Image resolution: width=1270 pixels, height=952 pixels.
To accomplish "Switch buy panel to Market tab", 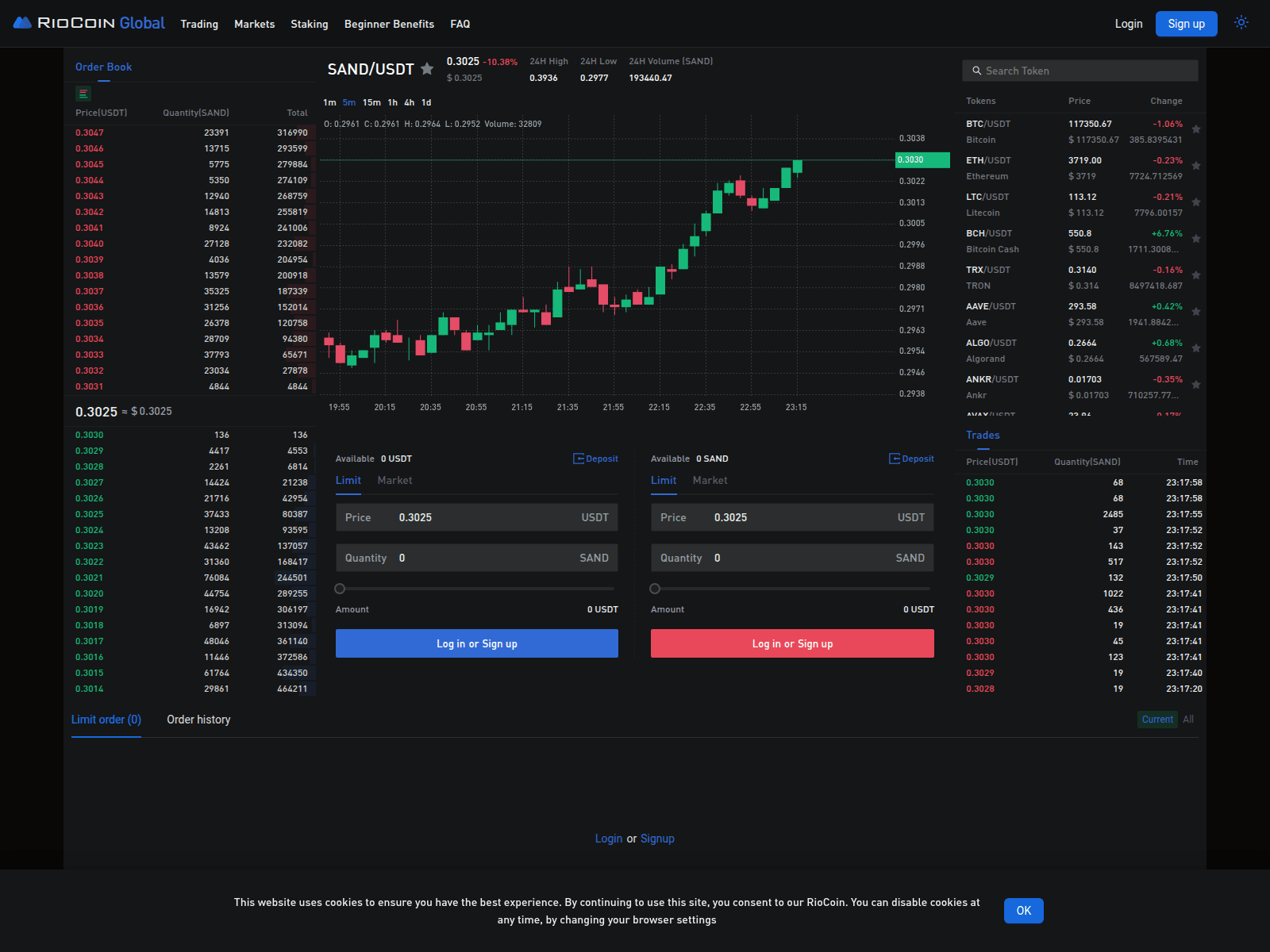I will point(394,480).
